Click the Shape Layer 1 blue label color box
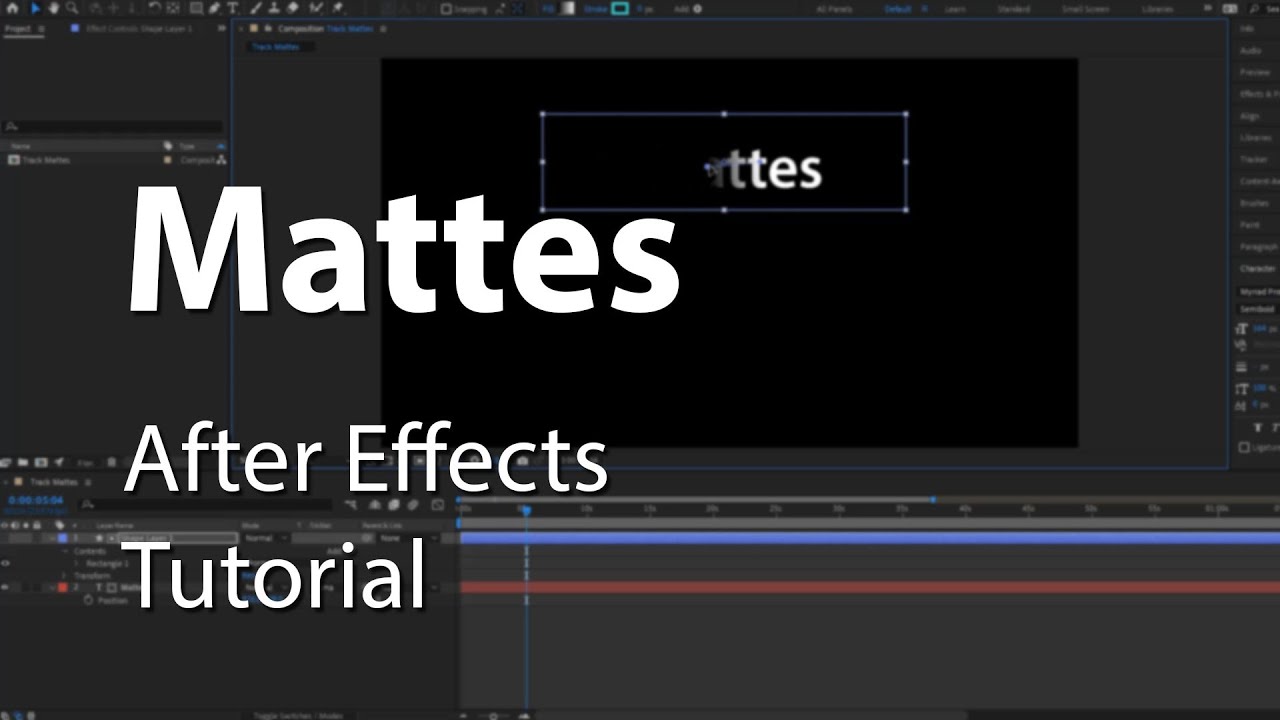This screenshot has width=1280, height=720. point(63,538)
